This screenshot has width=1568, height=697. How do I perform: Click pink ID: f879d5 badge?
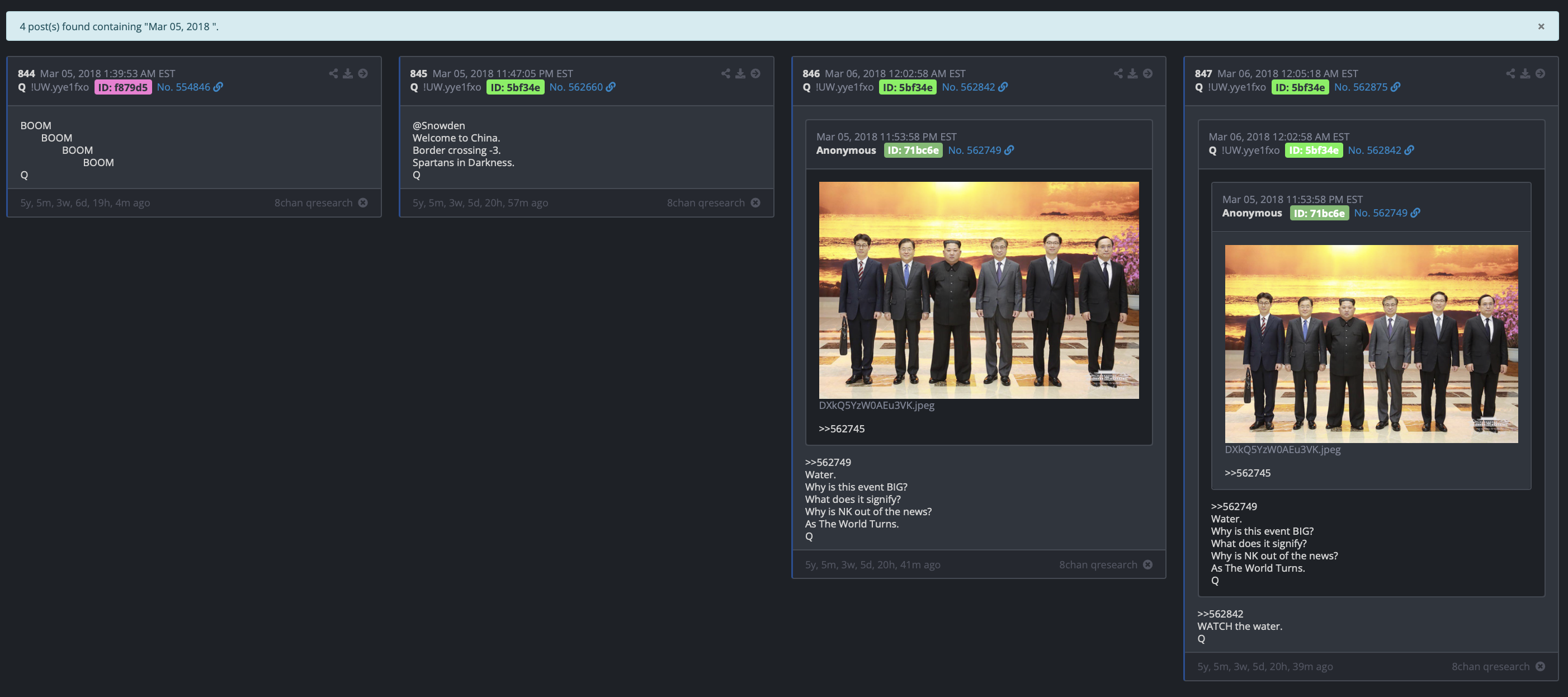pos(123,87)
